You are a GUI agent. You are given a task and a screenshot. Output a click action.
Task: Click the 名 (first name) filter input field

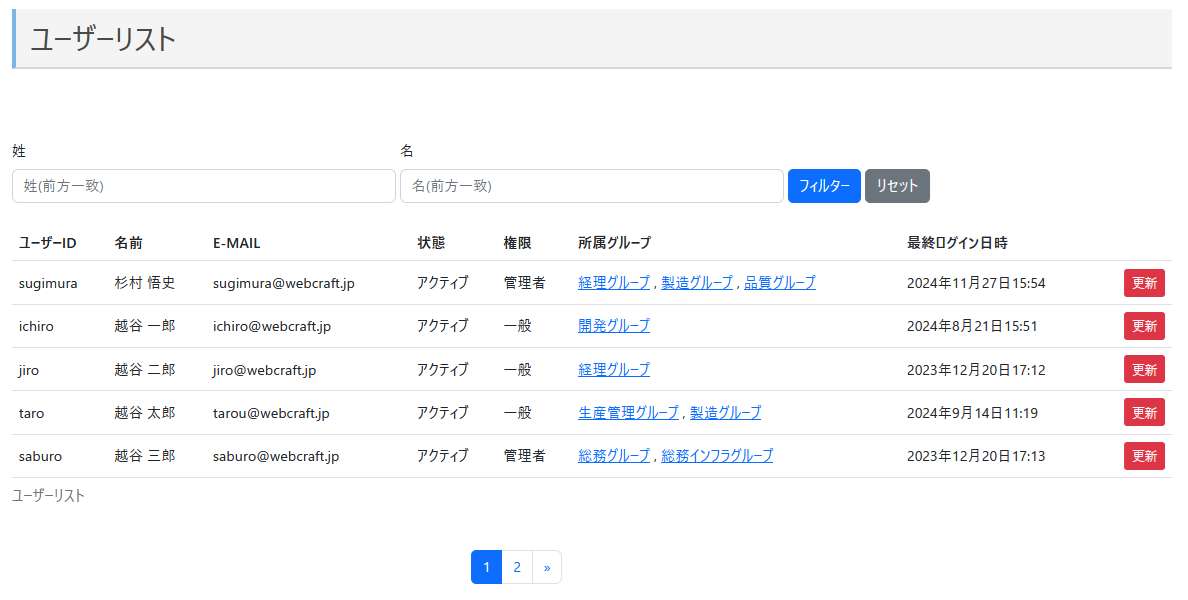pyautogui.click(x=591, y=186)
